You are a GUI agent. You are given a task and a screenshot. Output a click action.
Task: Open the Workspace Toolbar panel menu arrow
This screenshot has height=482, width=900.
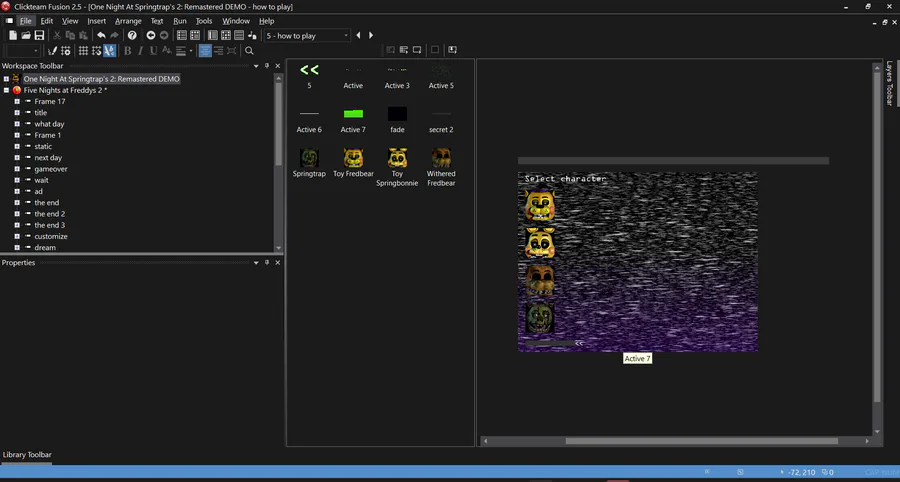point(257,66)
